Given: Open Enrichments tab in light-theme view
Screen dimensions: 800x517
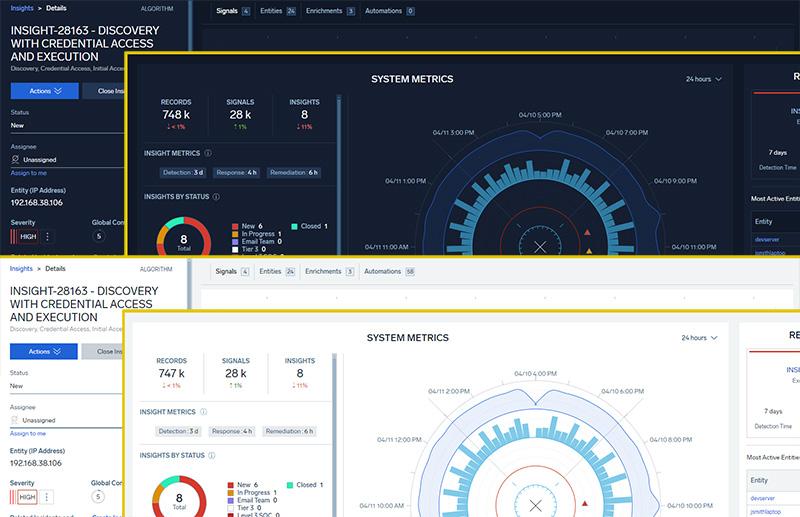Looking at the screenshot, I should click(329, 272).
